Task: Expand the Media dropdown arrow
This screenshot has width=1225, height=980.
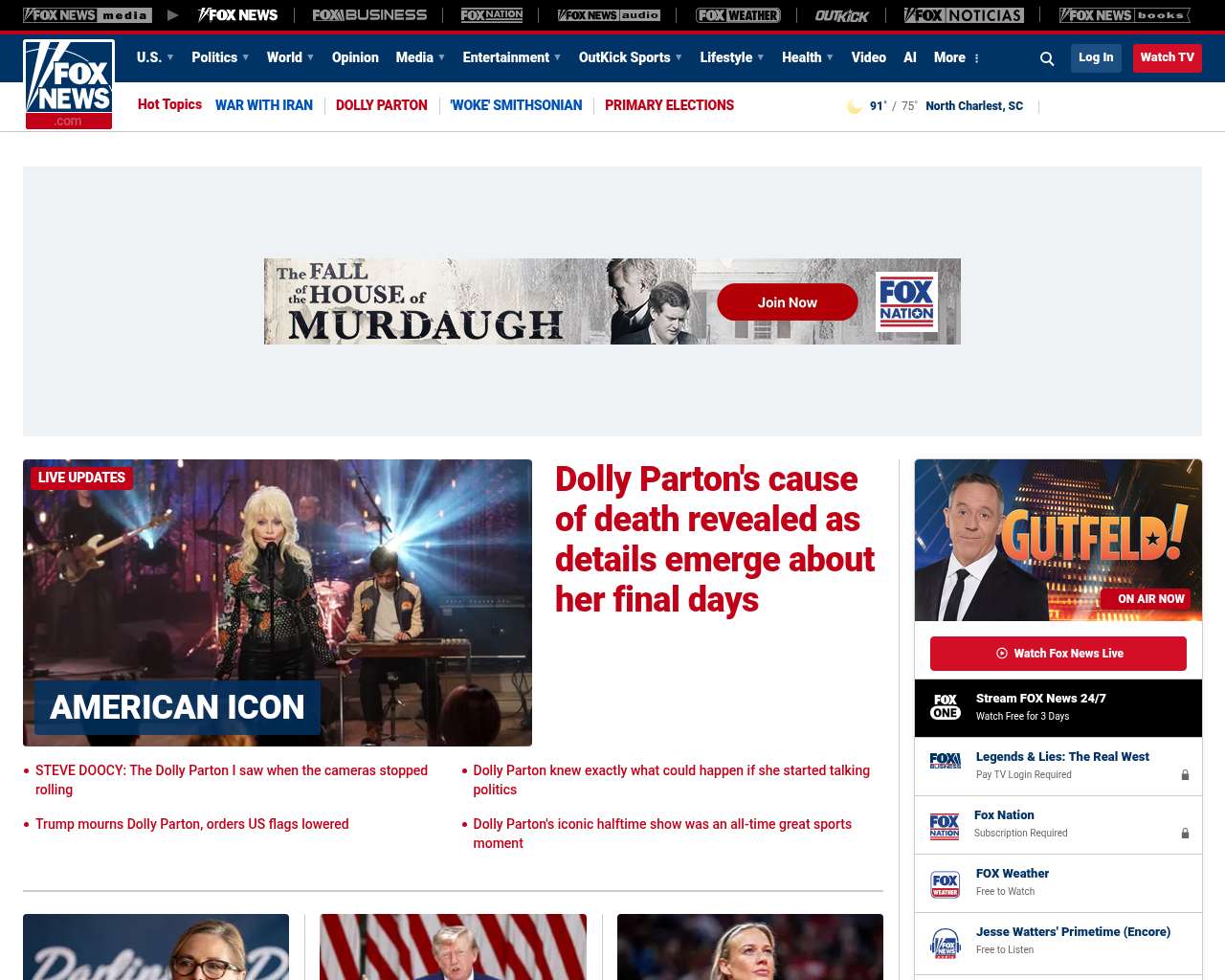Action: tap(441, 57)
